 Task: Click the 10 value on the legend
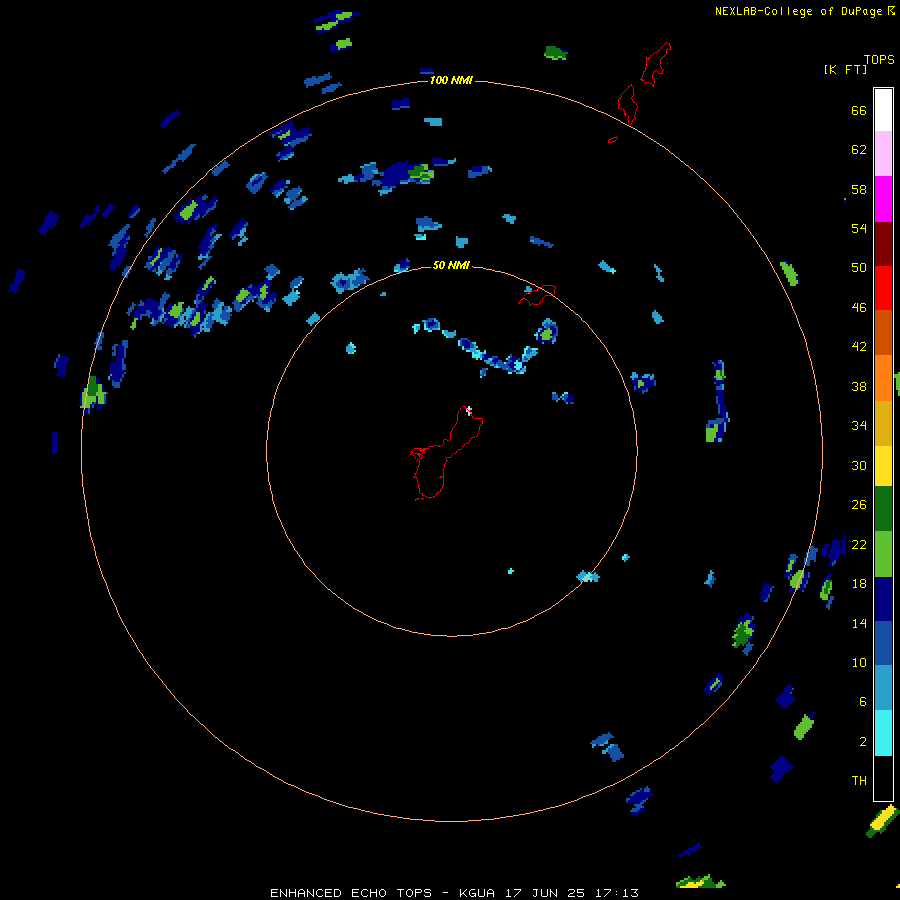click(859, 663)
